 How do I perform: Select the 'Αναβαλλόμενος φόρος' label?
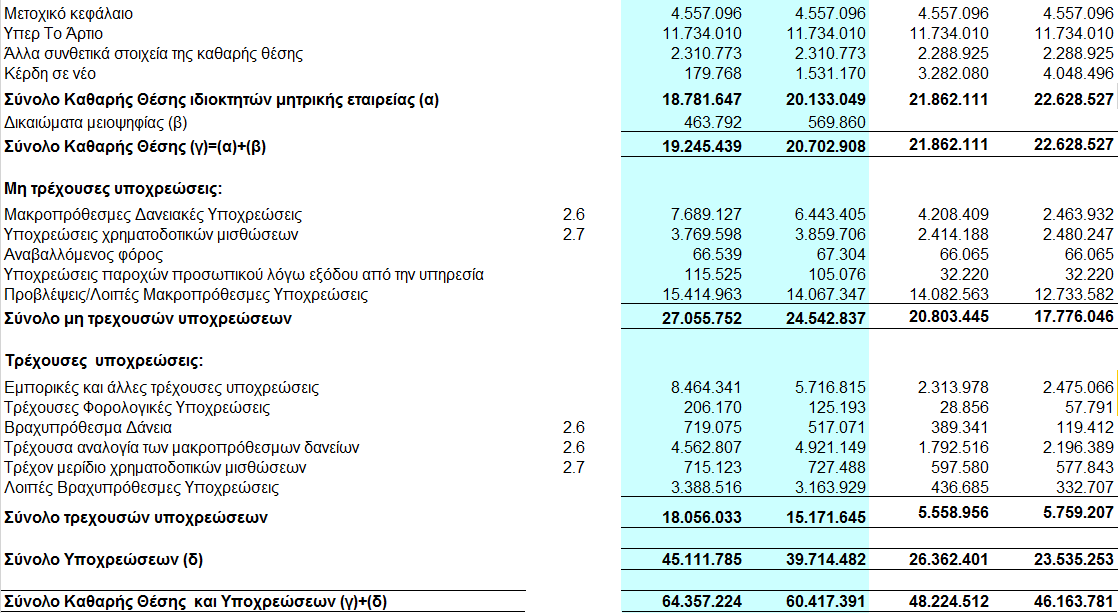click(x=83, y=254)
